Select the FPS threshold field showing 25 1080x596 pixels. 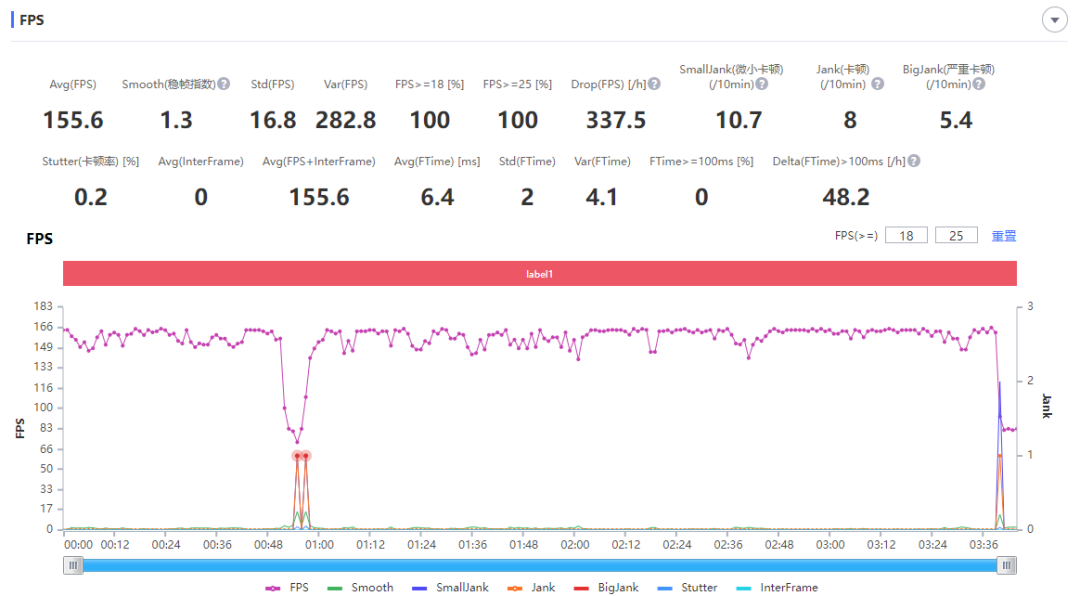(956, 235)
